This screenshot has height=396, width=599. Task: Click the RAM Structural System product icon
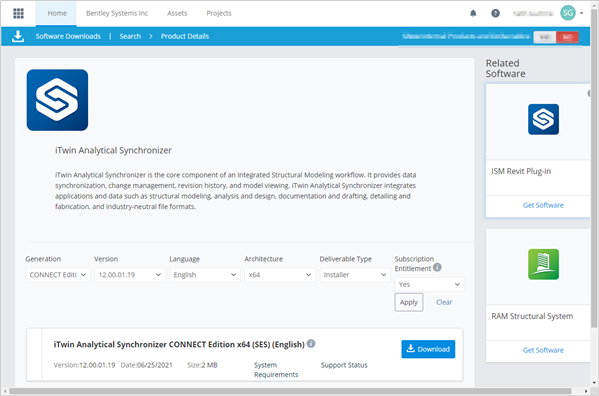pos(543,264)
